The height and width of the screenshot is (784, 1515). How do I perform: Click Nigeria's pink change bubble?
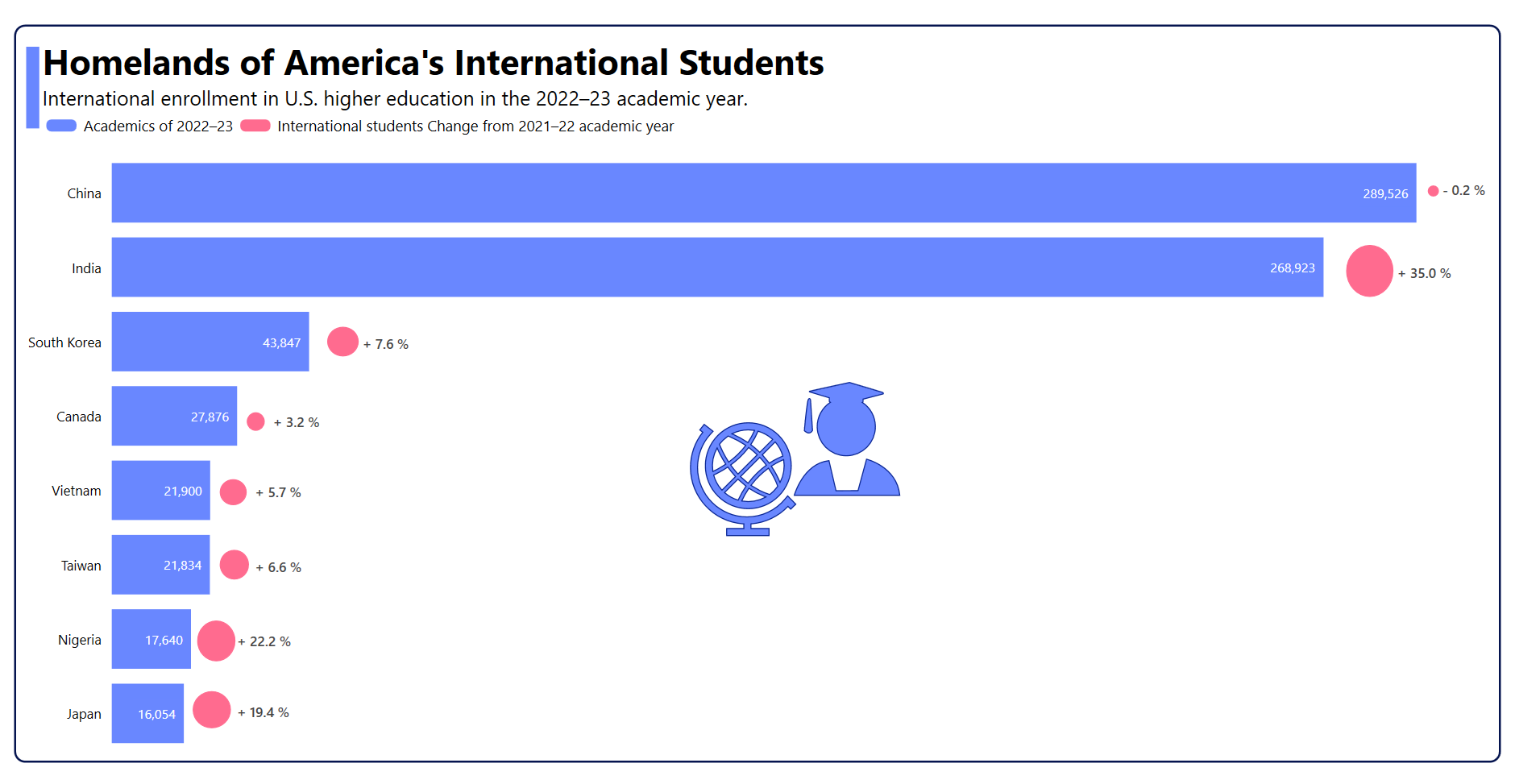click(x=216, y=641)
